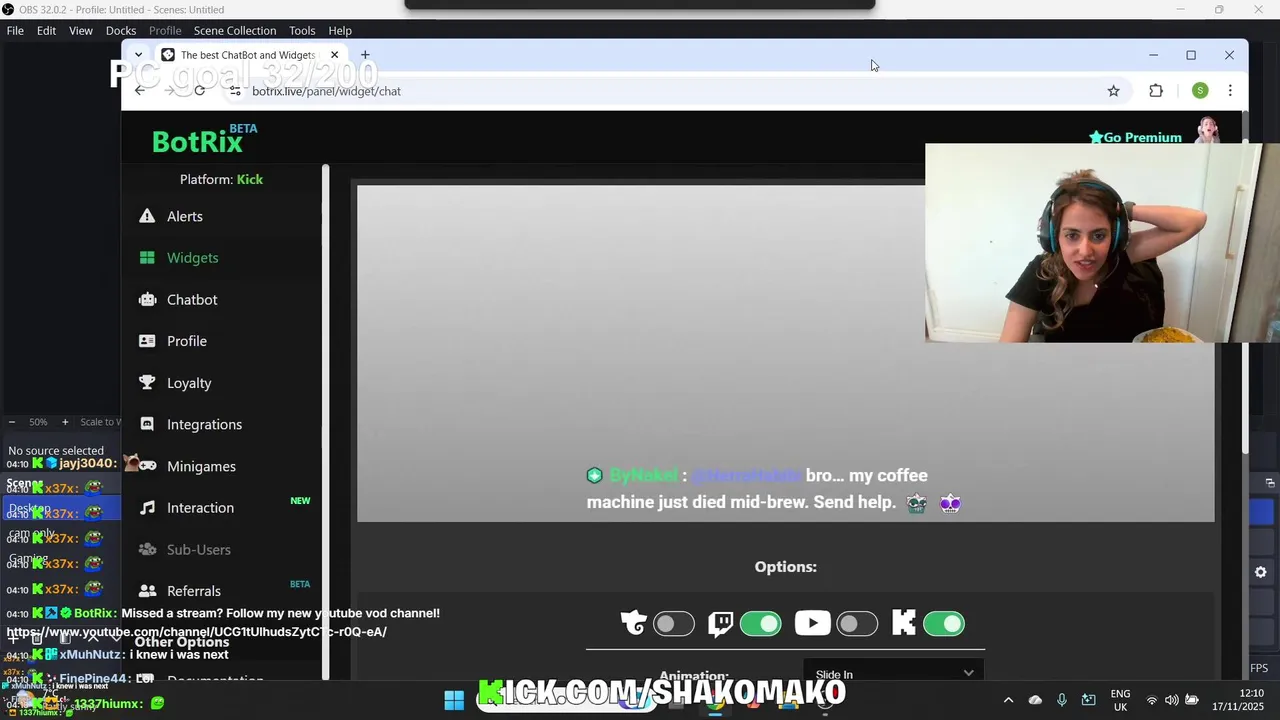Click the OneDrive cloud tray icon

(x=1035, y=700)
